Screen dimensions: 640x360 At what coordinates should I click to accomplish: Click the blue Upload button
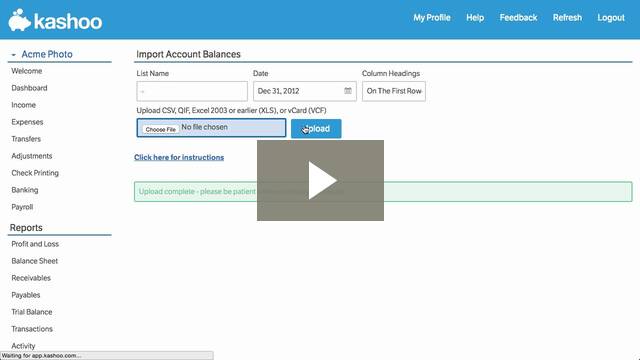click(x=316, y=129)
